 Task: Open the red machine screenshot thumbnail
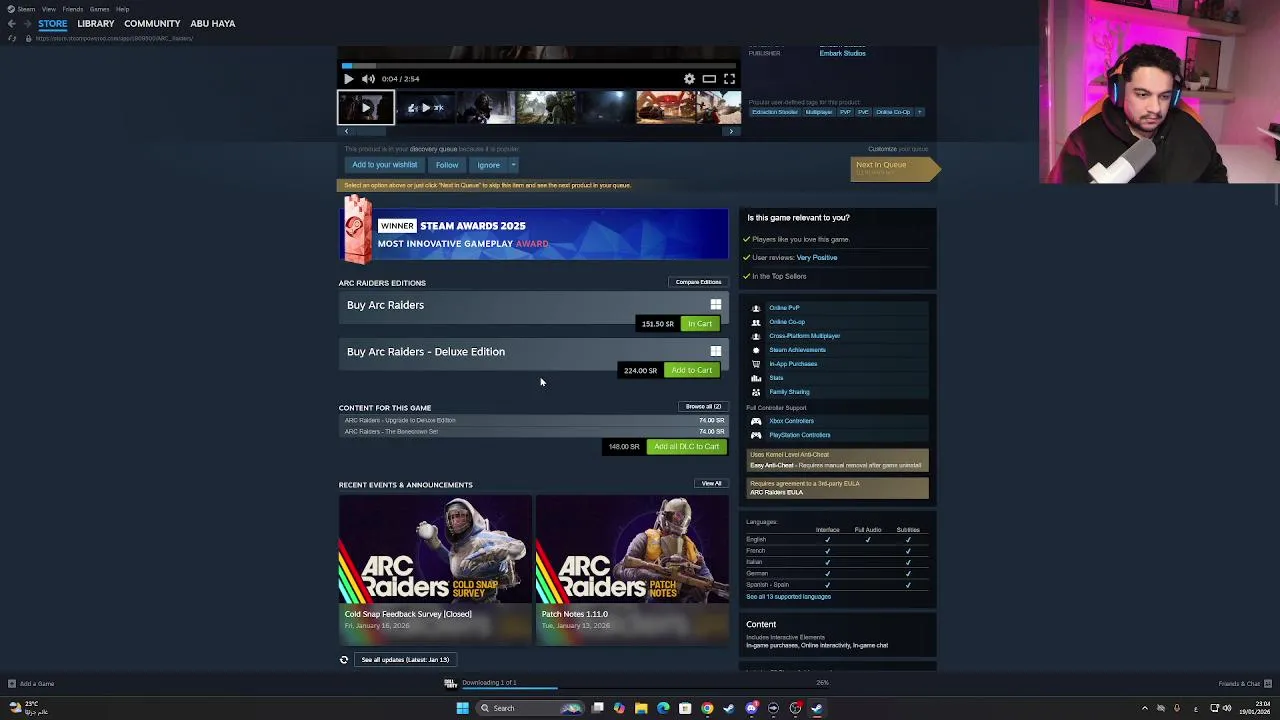coord(665,108)
